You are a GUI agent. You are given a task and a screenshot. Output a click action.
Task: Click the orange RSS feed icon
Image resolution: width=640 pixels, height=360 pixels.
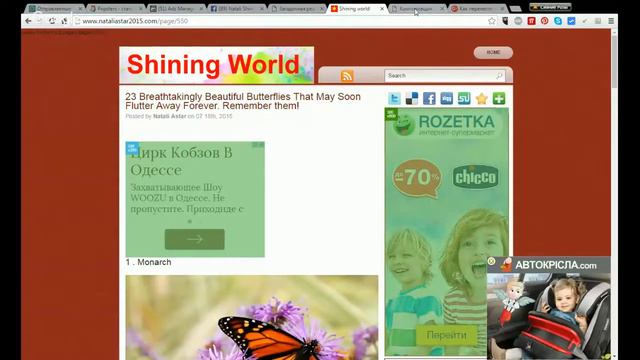(347, 76)
